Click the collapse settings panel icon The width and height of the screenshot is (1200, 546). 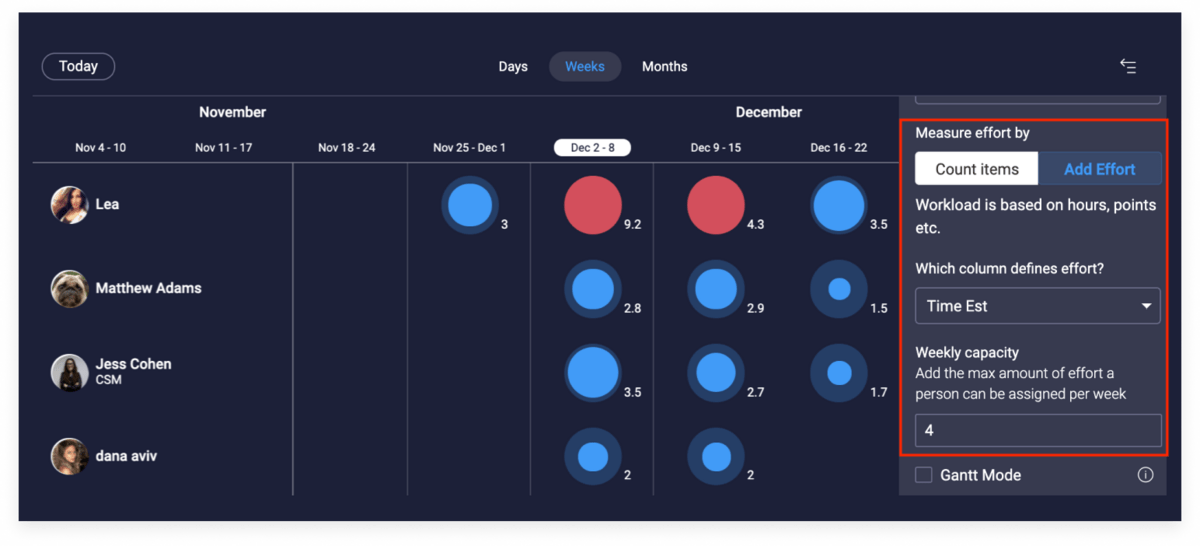click(x=1128, y=67)
